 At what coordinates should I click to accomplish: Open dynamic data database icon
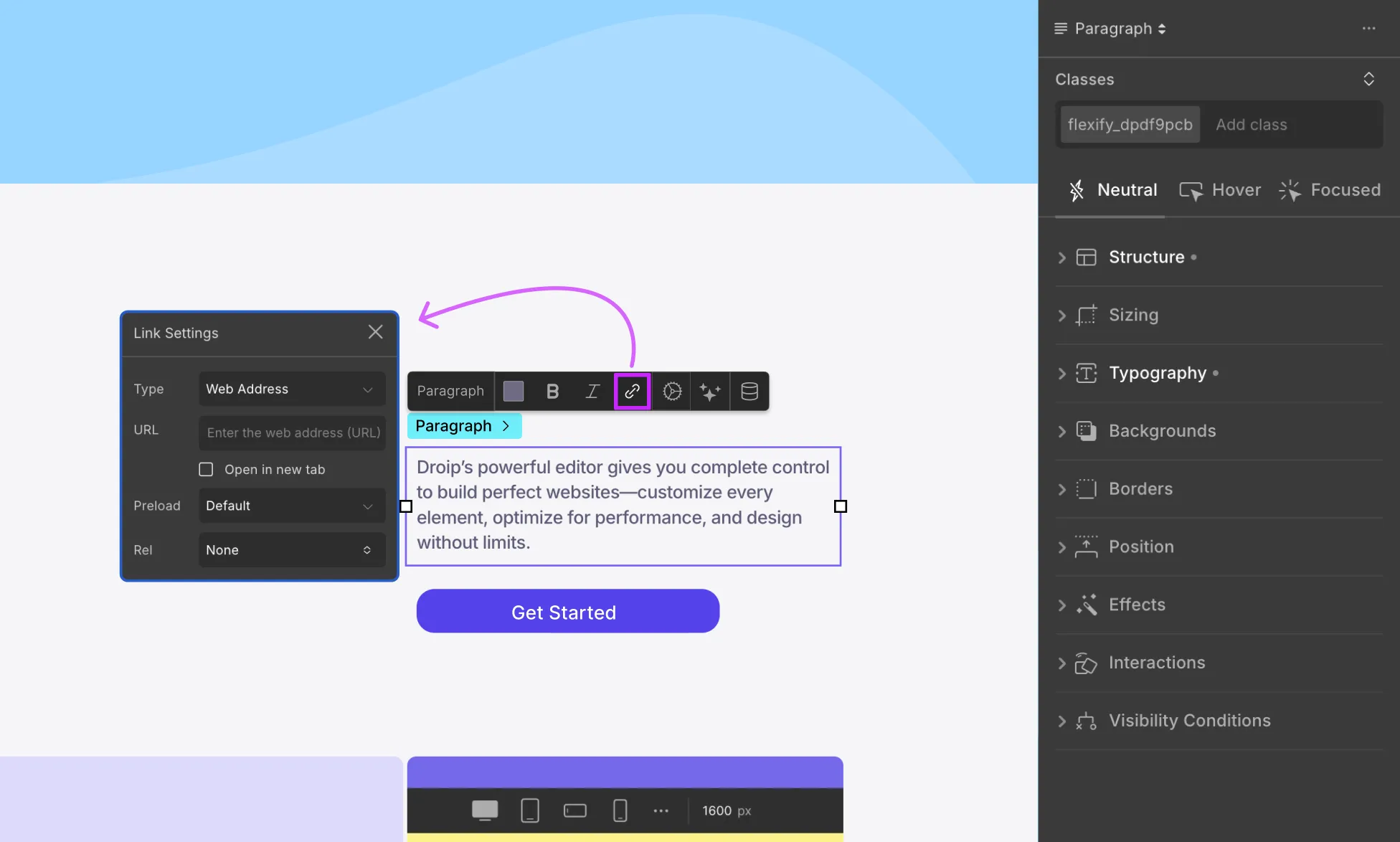click(749, 392)
